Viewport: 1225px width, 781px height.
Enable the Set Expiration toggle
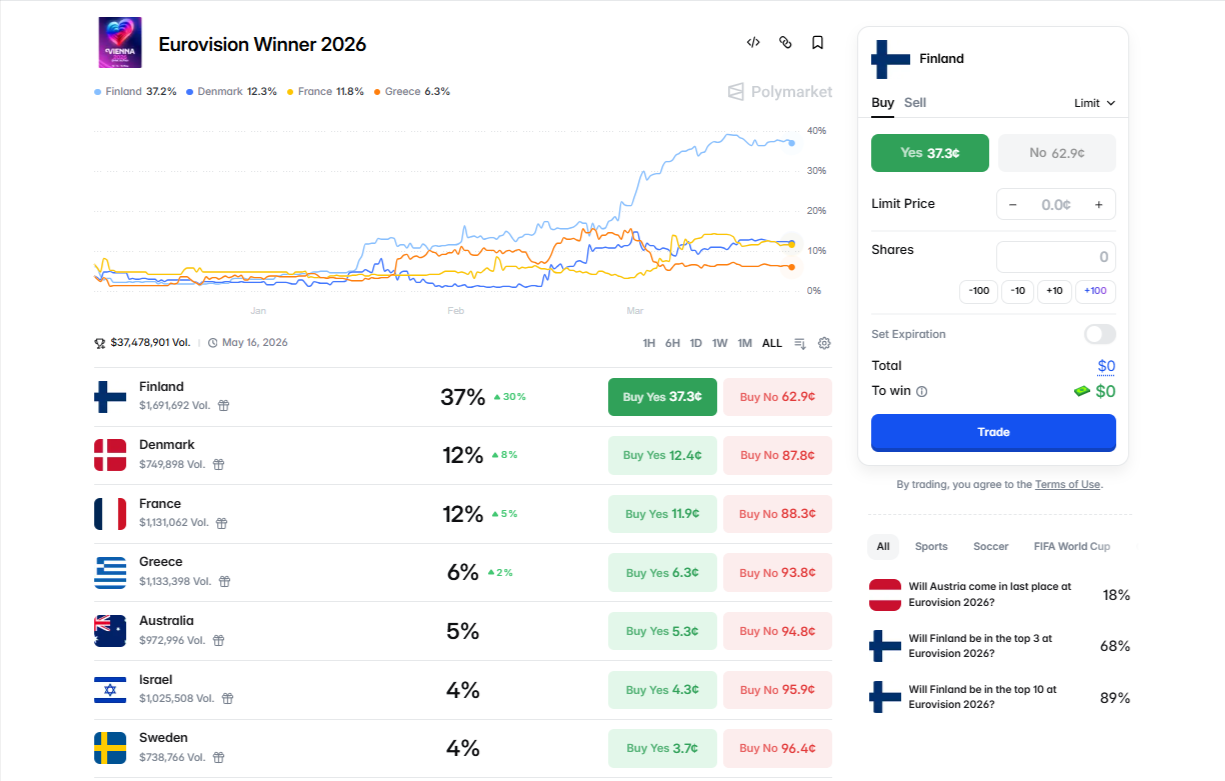(x=1098, y=334)
